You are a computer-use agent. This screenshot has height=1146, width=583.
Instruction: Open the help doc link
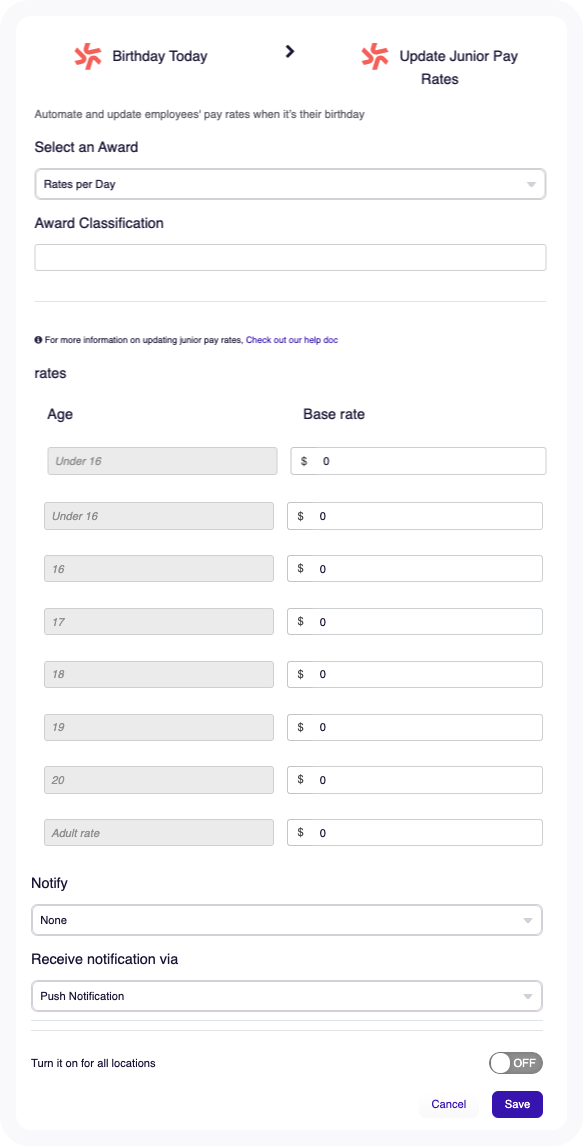[291, 340]
